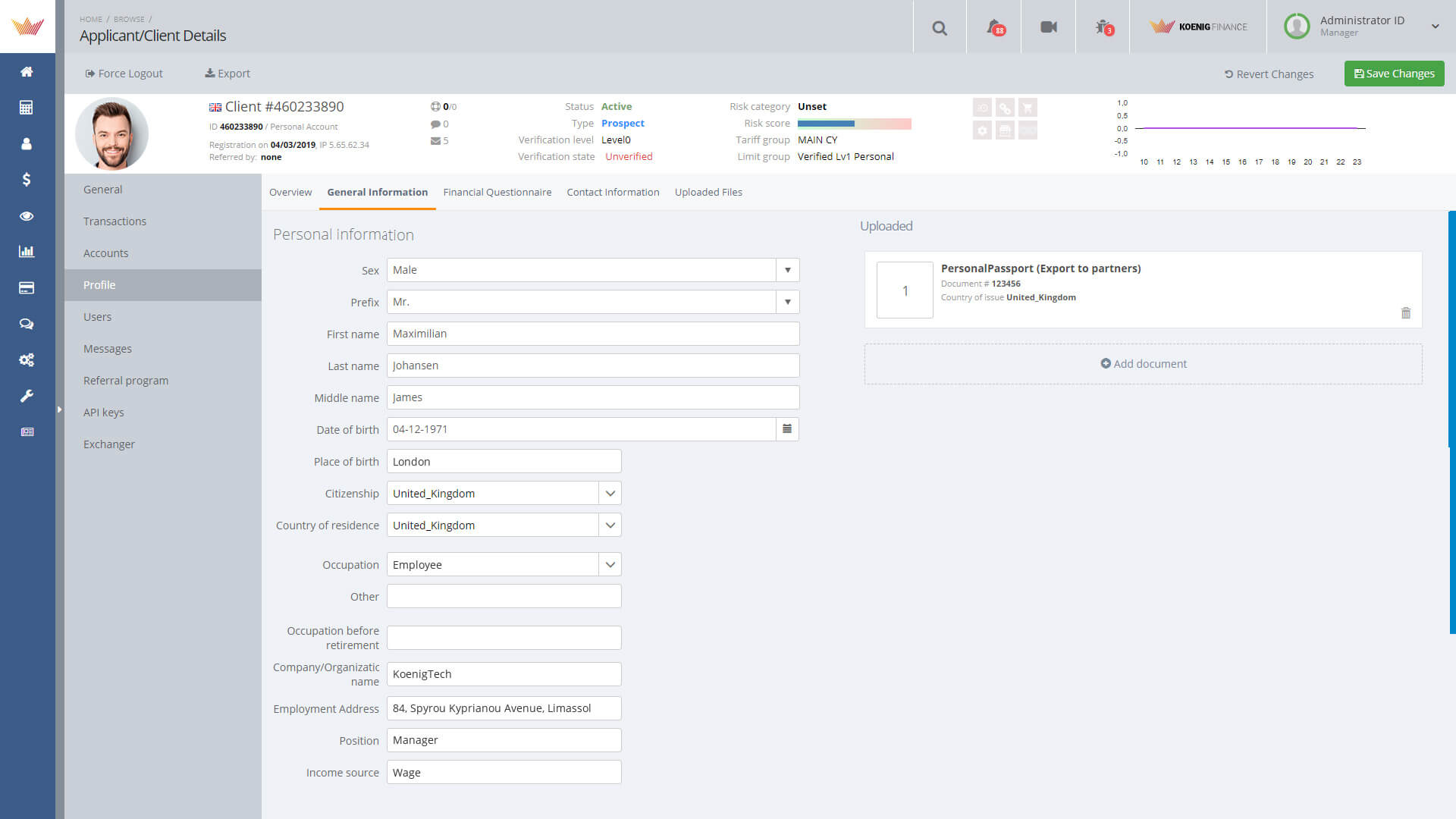
Task: Click Revert Changes
Action: pyautogui.click(x=1269, y=74)
